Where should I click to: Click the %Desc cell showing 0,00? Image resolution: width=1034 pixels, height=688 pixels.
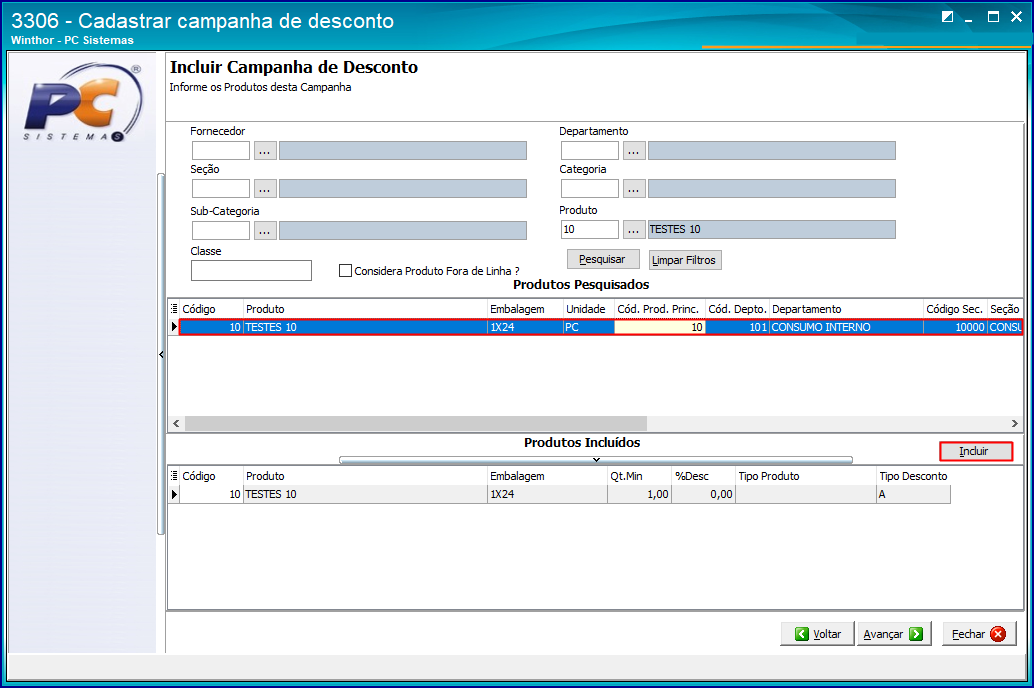[703, 494]
